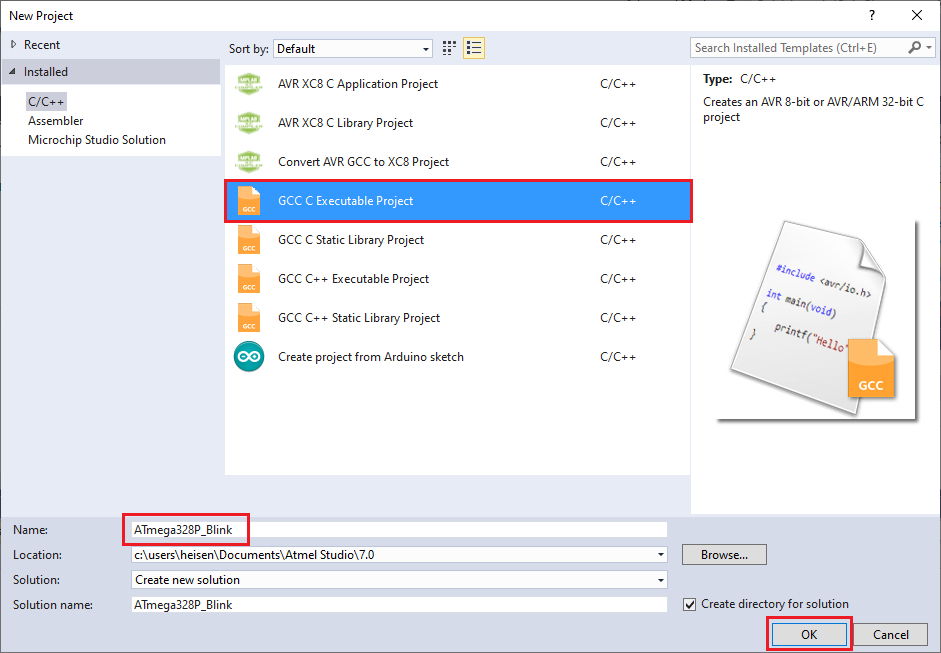Viewport: 941px width, 653px height.
Task: Collapse the Installed tree node
Action: coord(13,71)
